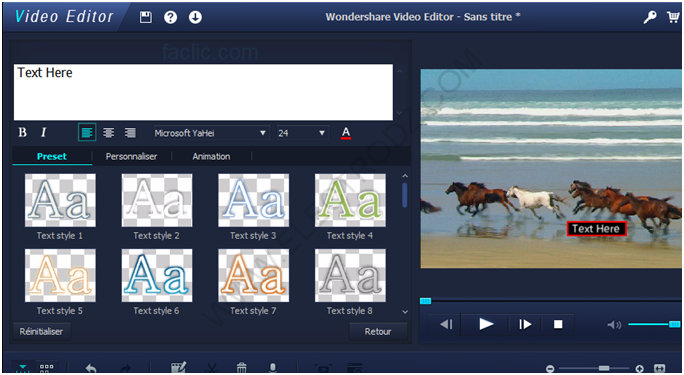
Task: Open the Microsoft YaHei font dropdown
Action: pos(211,133)
